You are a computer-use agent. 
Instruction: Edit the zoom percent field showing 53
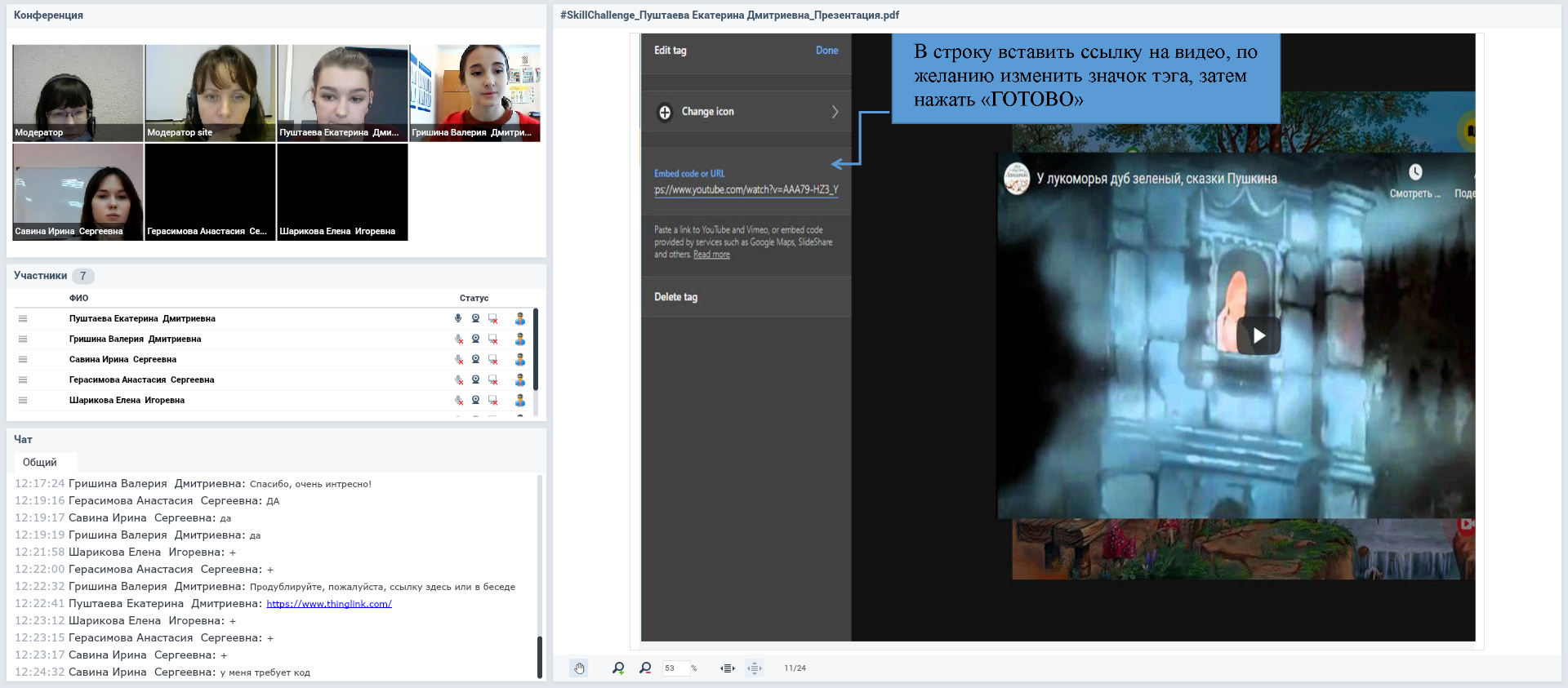pos(675,668)
